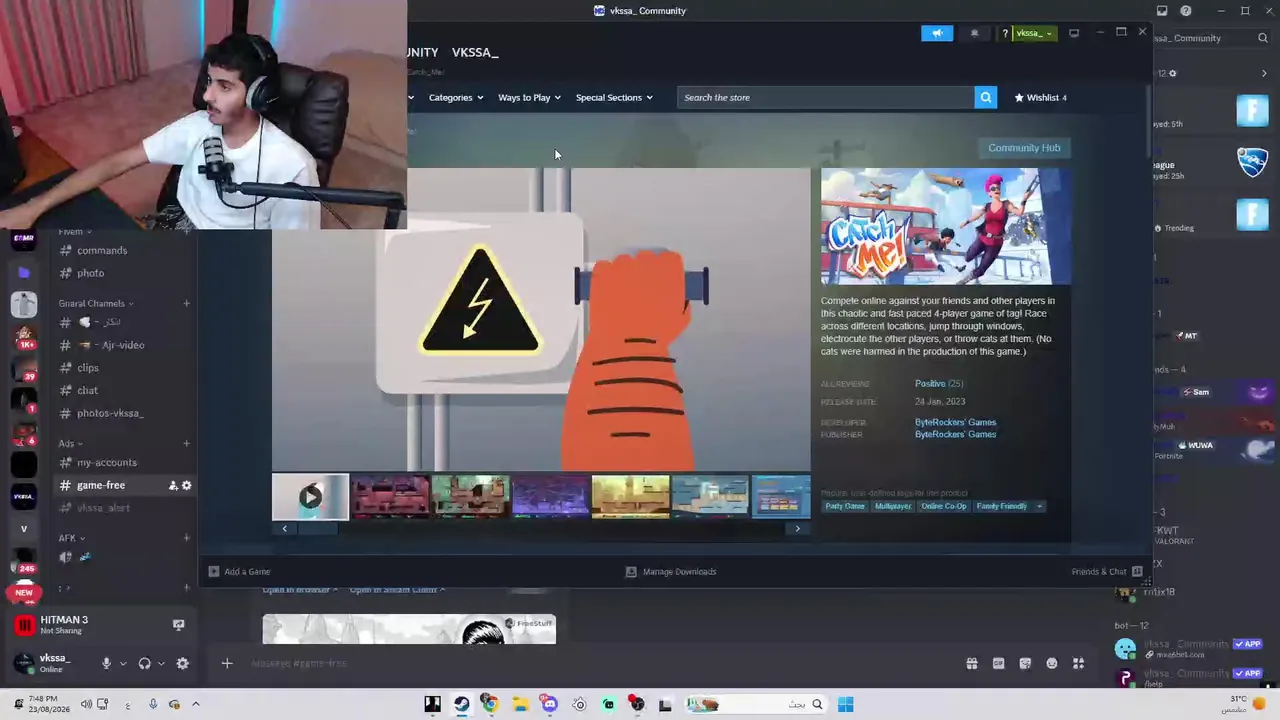Open the Ajr-video channel
Image resolution: width=1280 pixels, height=720 pixels.
click(124, 345)
